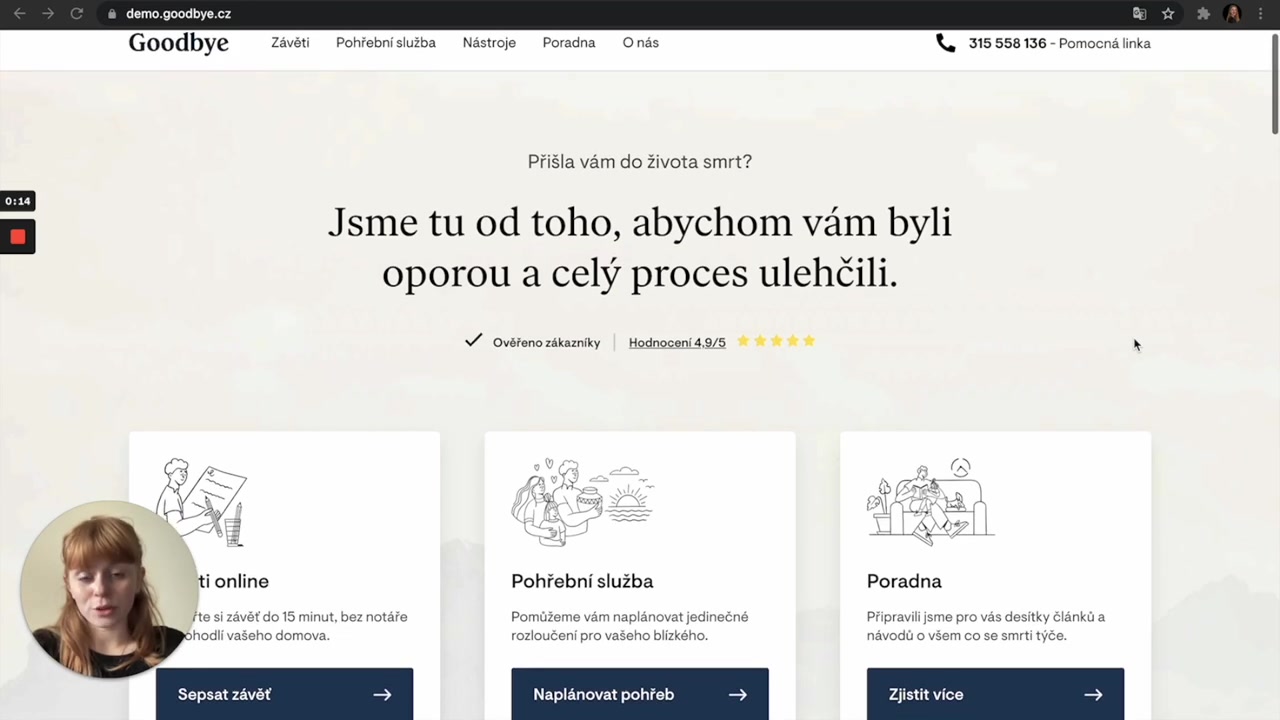The width and height of the screenshot is (1280, 720).
Task: Click the Pomocná linka label
Action: coord(1104,44)
